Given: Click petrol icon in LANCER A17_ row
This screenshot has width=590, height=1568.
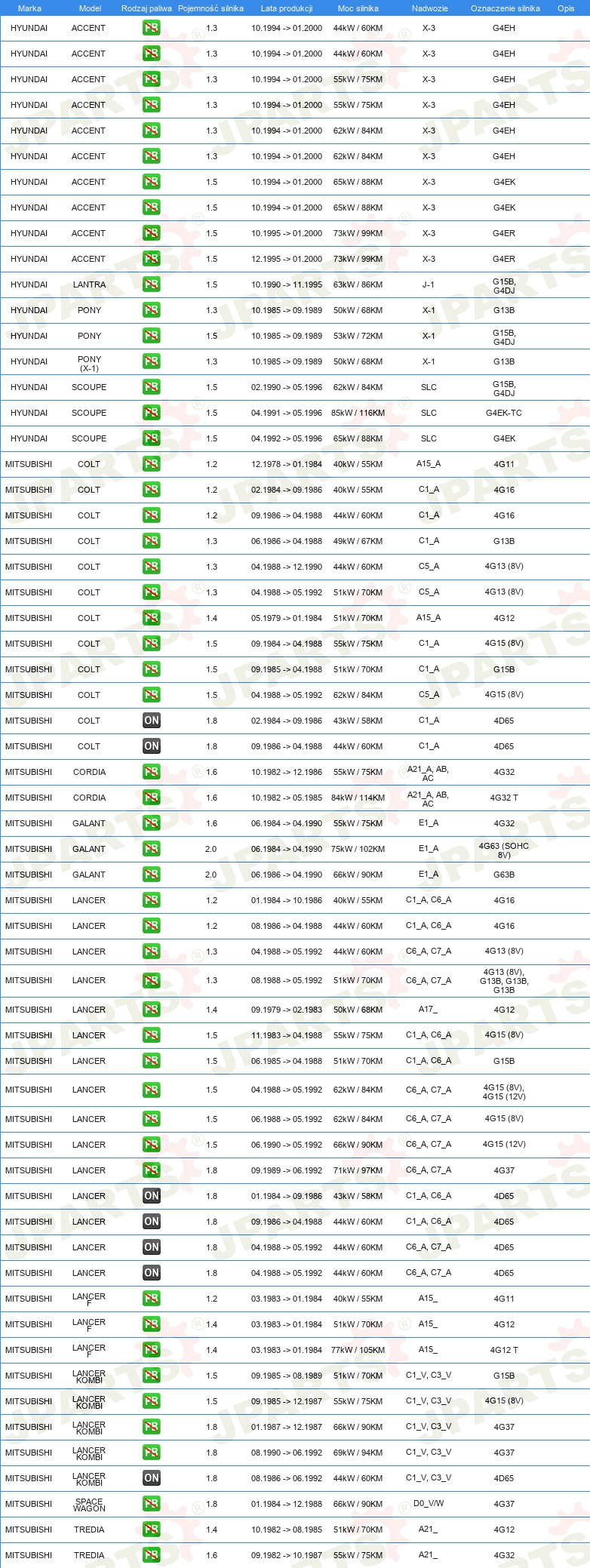Looking at the screenshot, I should coord(151,1010).
